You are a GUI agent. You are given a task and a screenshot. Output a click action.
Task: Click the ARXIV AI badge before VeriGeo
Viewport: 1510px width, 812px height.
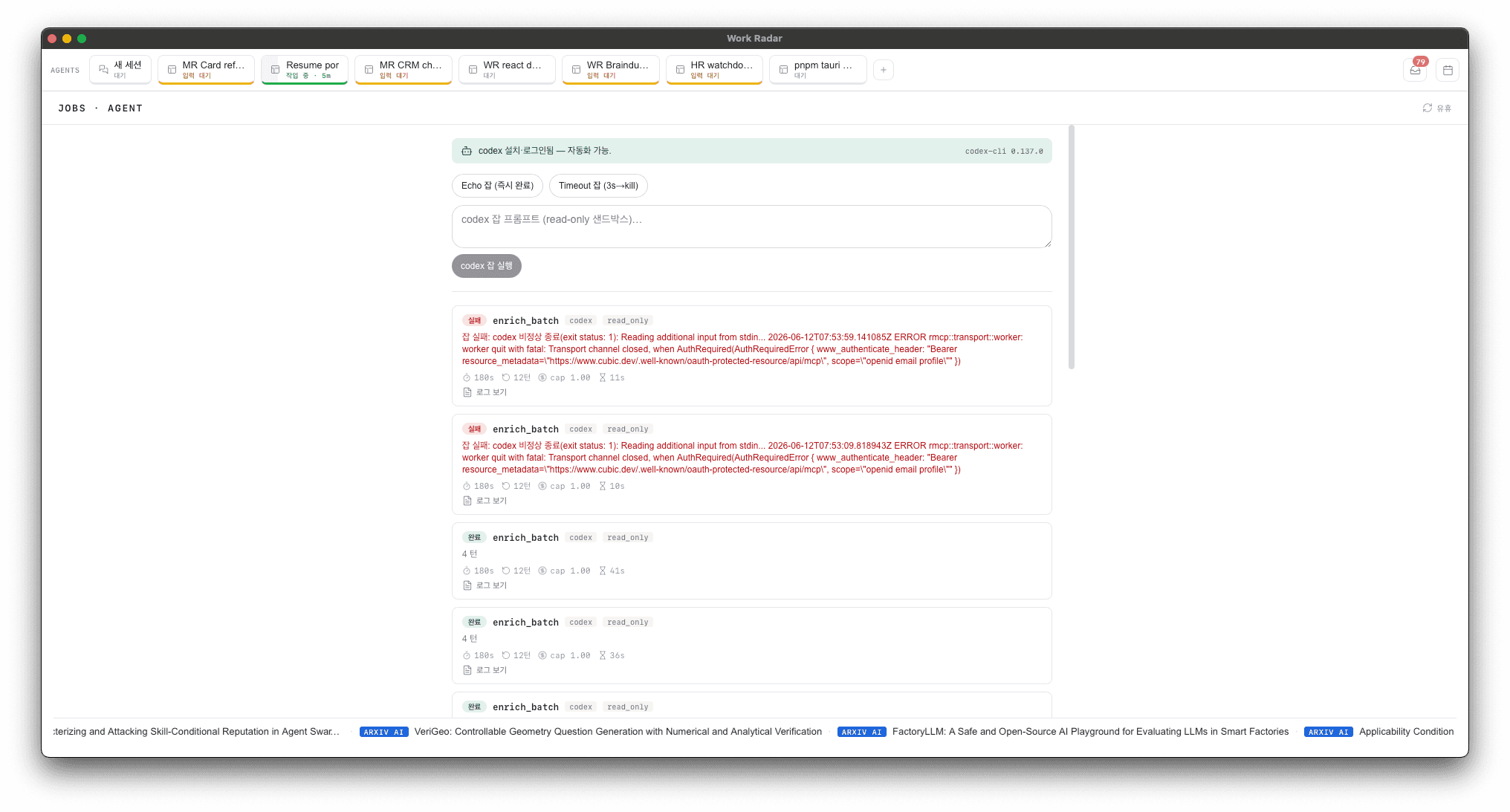coord(384,732)
